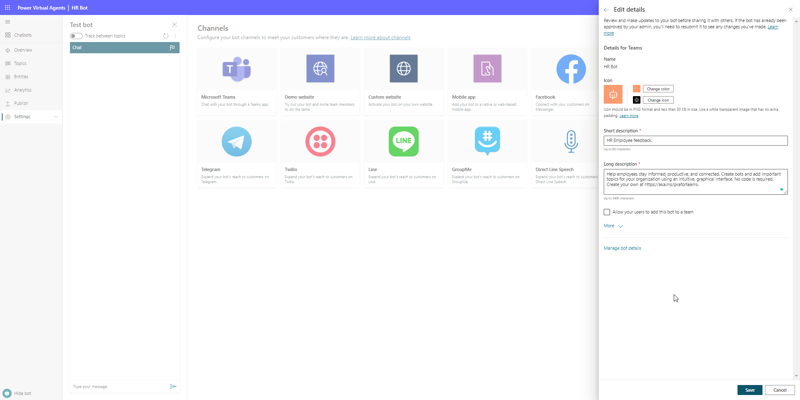800x400 pixels.
Task: Select the Custom website channel icon
Action: (404, 68)
